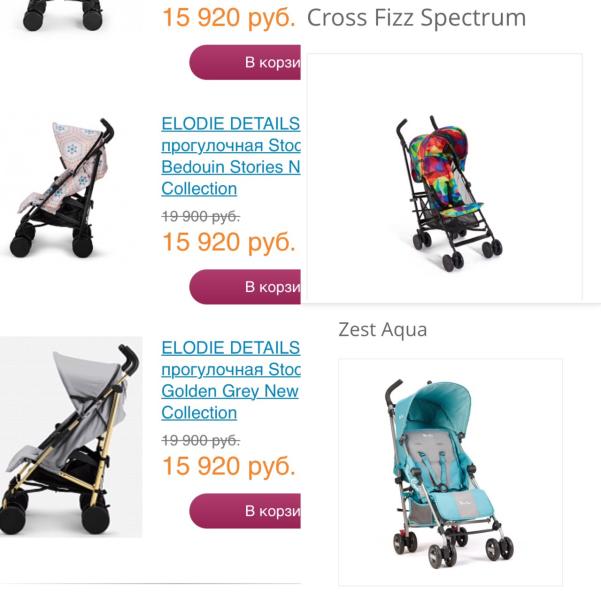Click the crossed-out price of Golden Grey stroller
The height and width of the screenshot is (600, 601).
(200, 440)
